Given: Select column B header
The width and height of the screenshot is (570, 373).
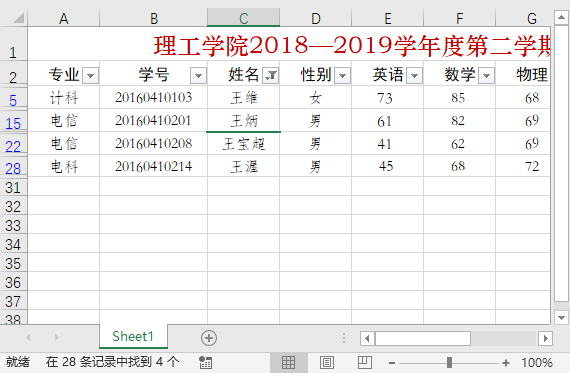Looking at the screenshot, I should 153,18.
